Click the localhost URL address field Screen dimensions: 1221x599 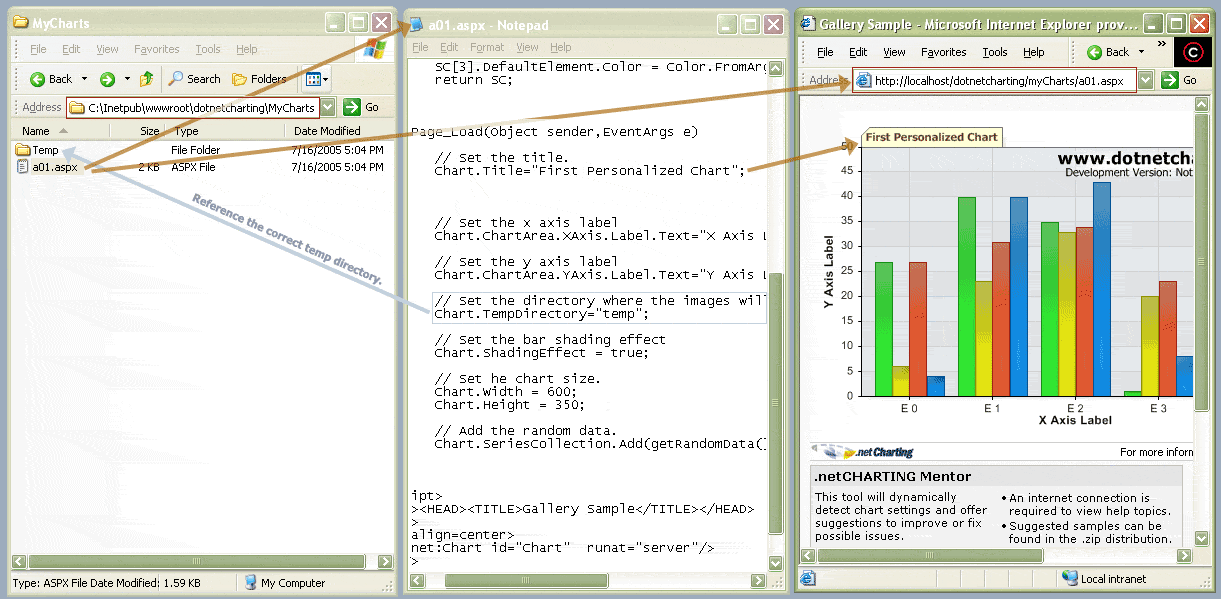998,81
